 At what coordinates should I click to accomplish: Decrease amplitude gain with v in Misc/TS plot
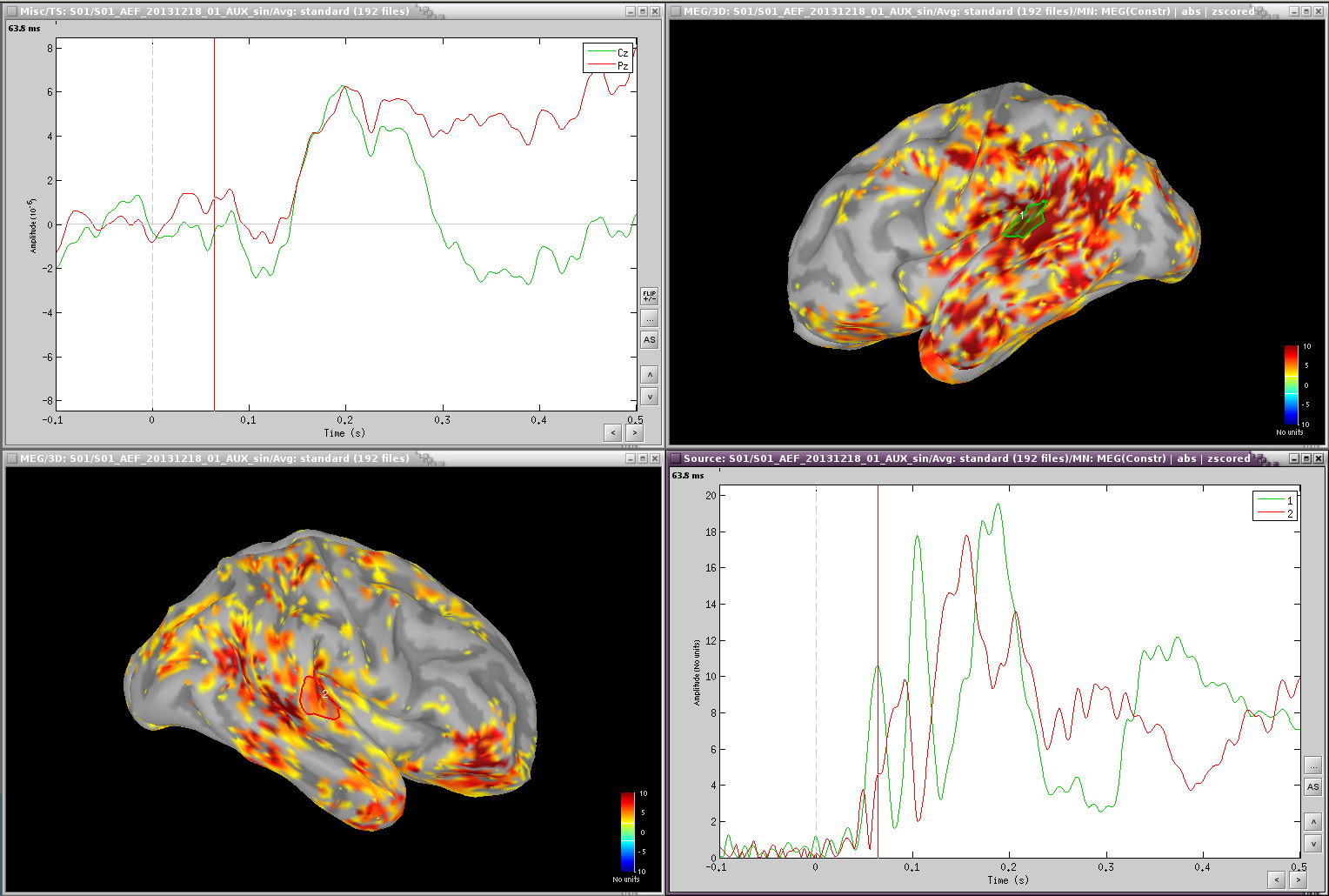[x=649, y=397]
